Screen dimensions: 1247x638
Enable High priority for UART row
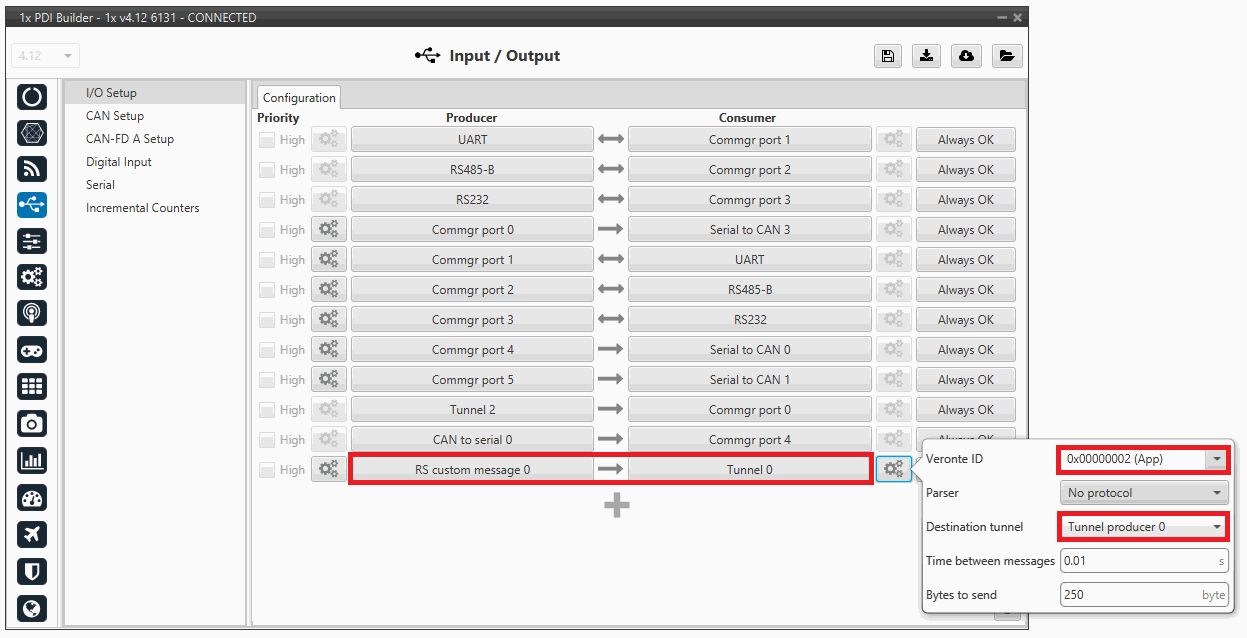[x=267, y=140]
